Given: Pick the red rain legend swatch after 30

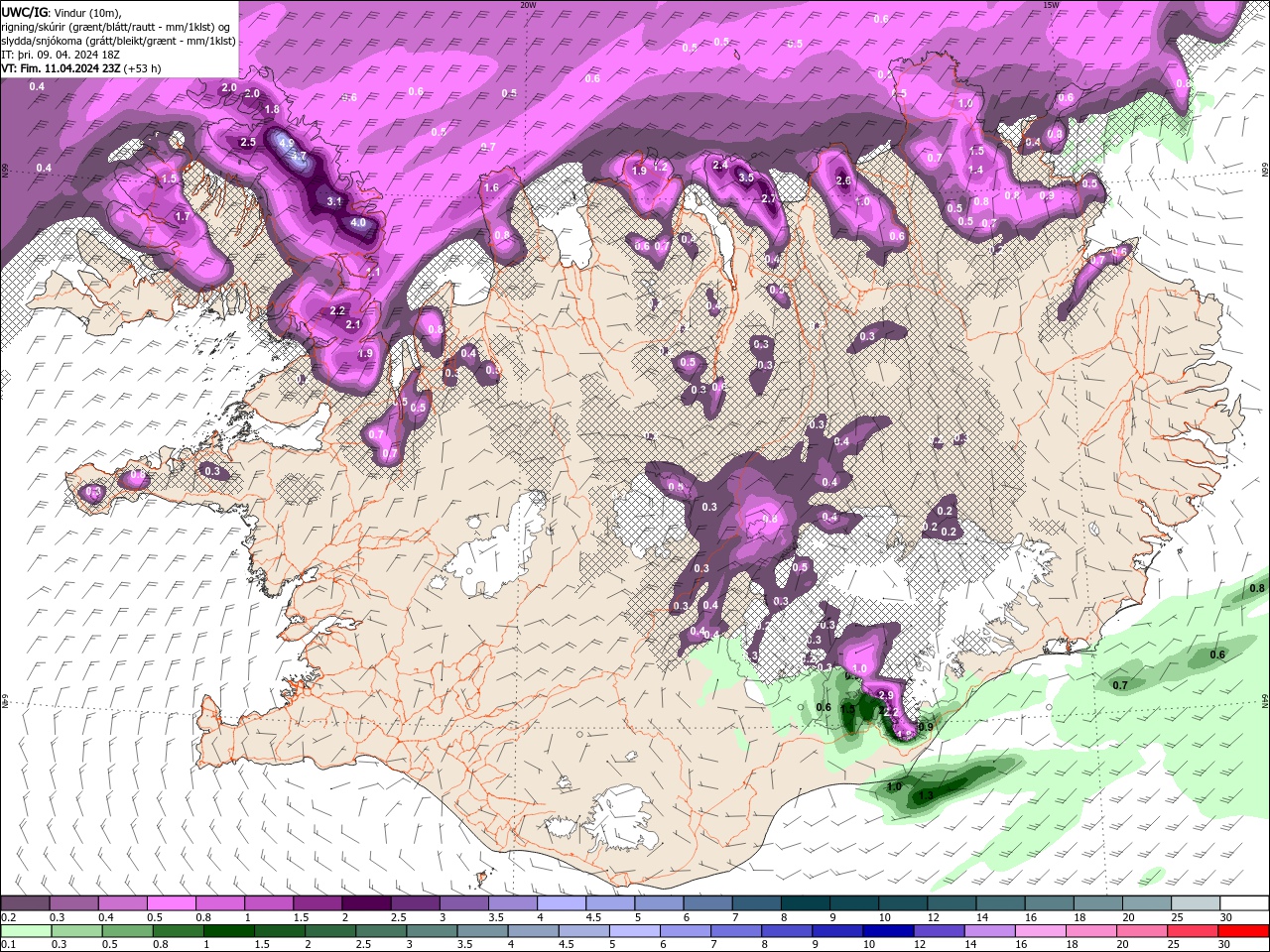Looking at the screenshot, I should (x=1244, y=930).
